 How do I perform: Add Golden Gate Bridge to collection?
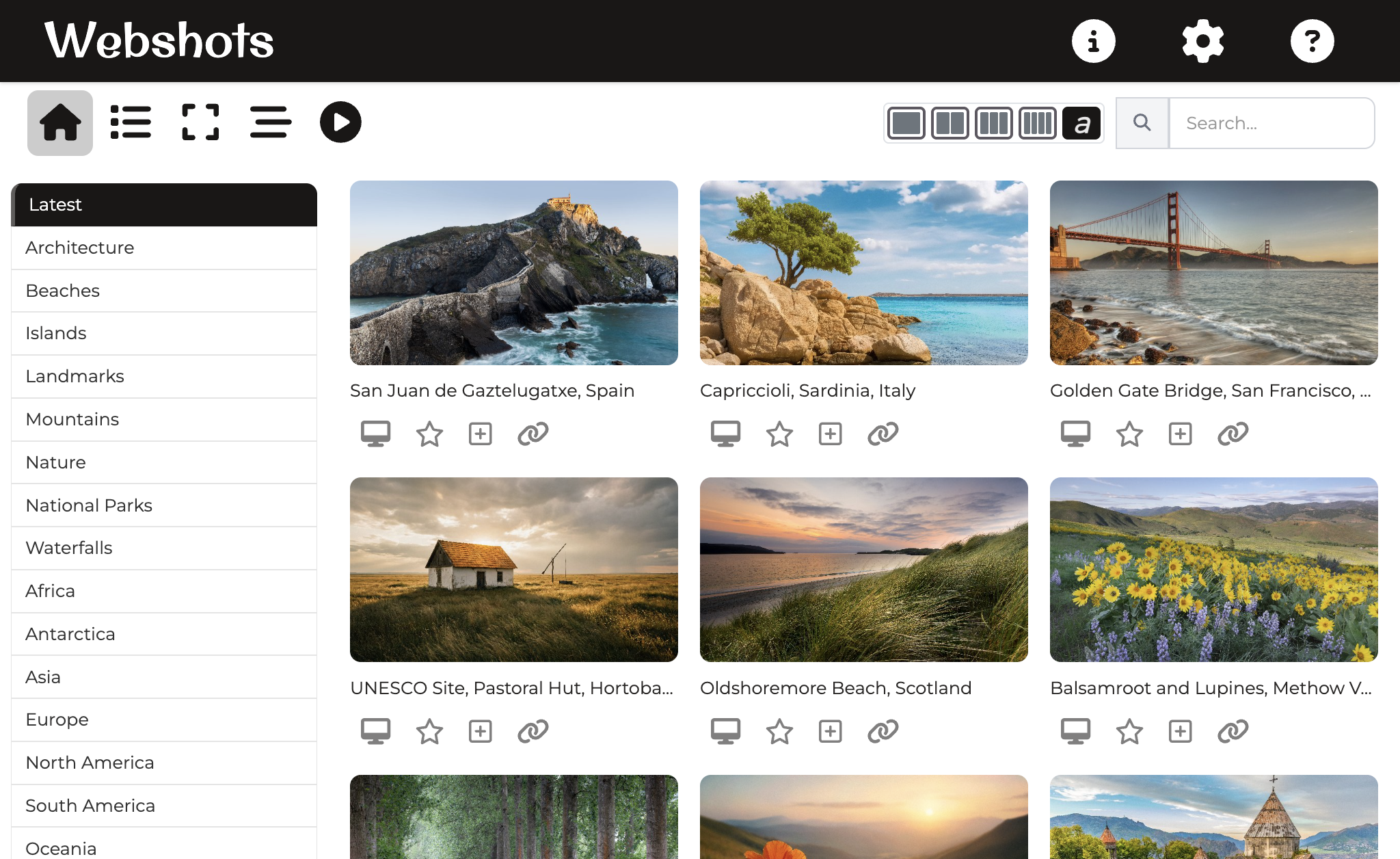[x=1181, y=434]
